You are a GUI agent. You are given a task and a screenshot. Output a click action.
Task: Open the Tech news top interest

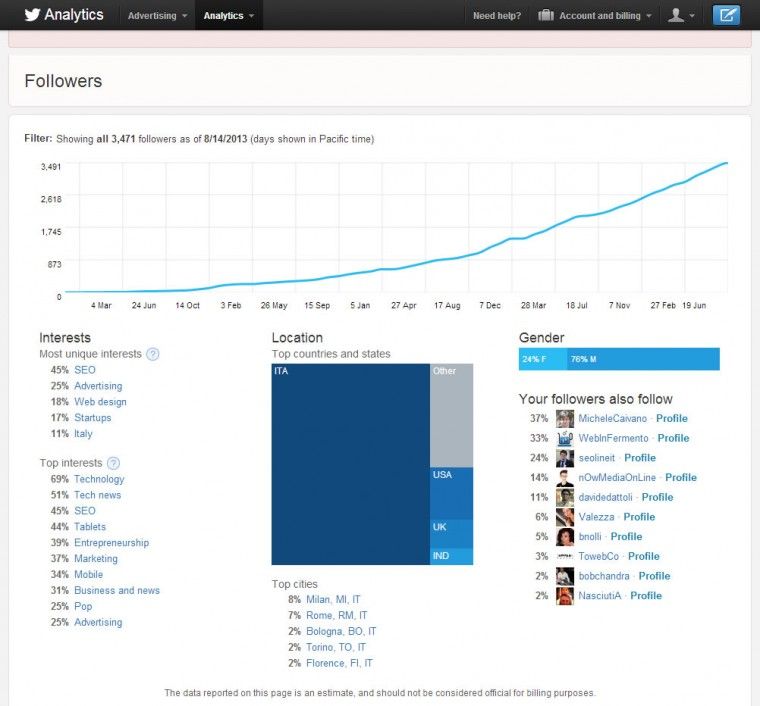tap(97, 495)
